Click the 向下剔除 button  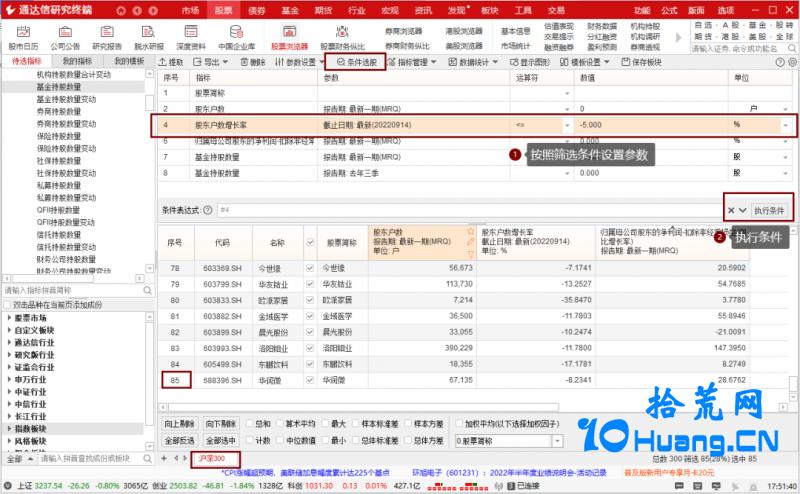(x=220, y=424)
